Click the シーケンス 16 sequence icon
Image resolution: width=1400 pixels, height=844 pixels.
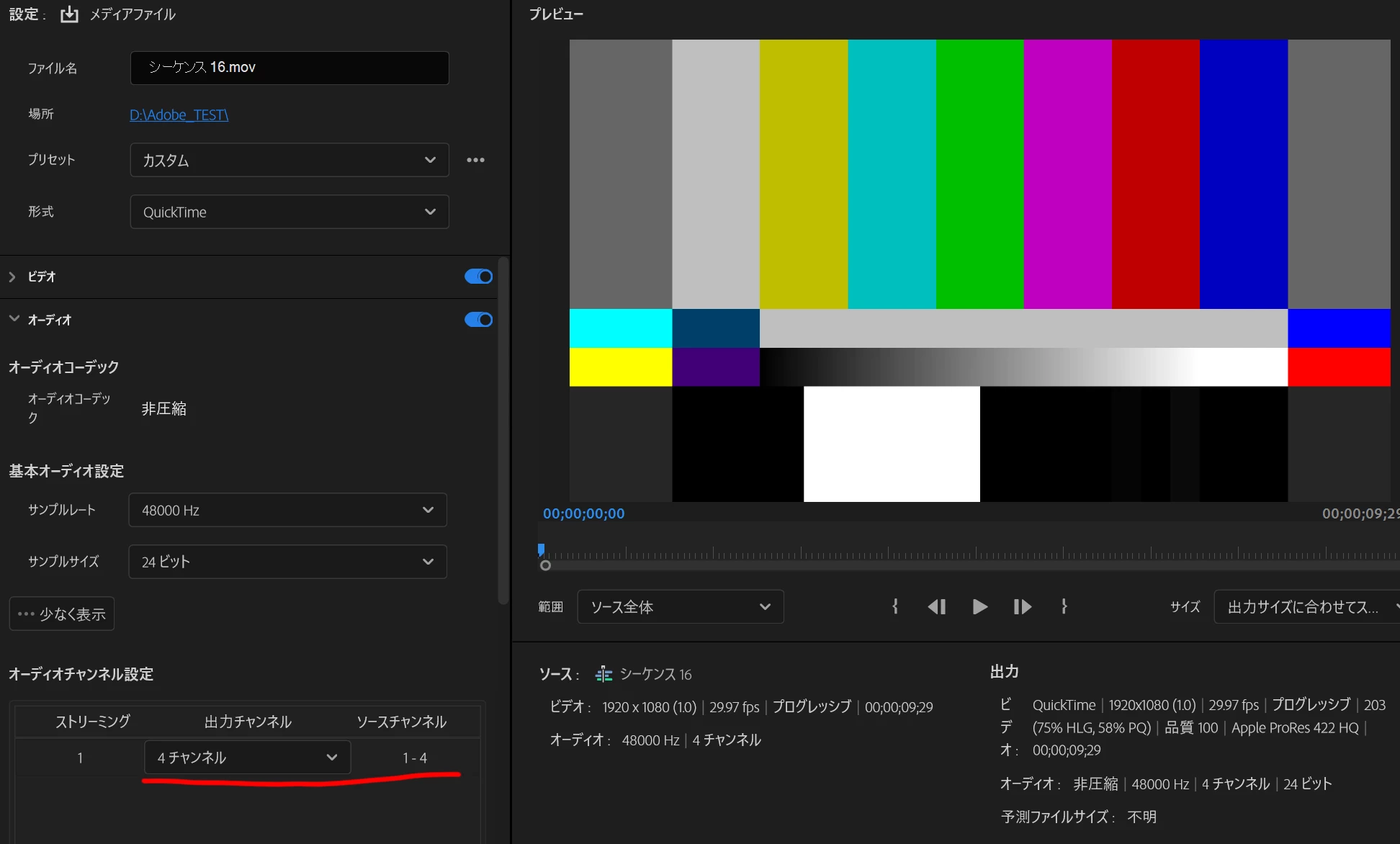click(x=603, y=674)
